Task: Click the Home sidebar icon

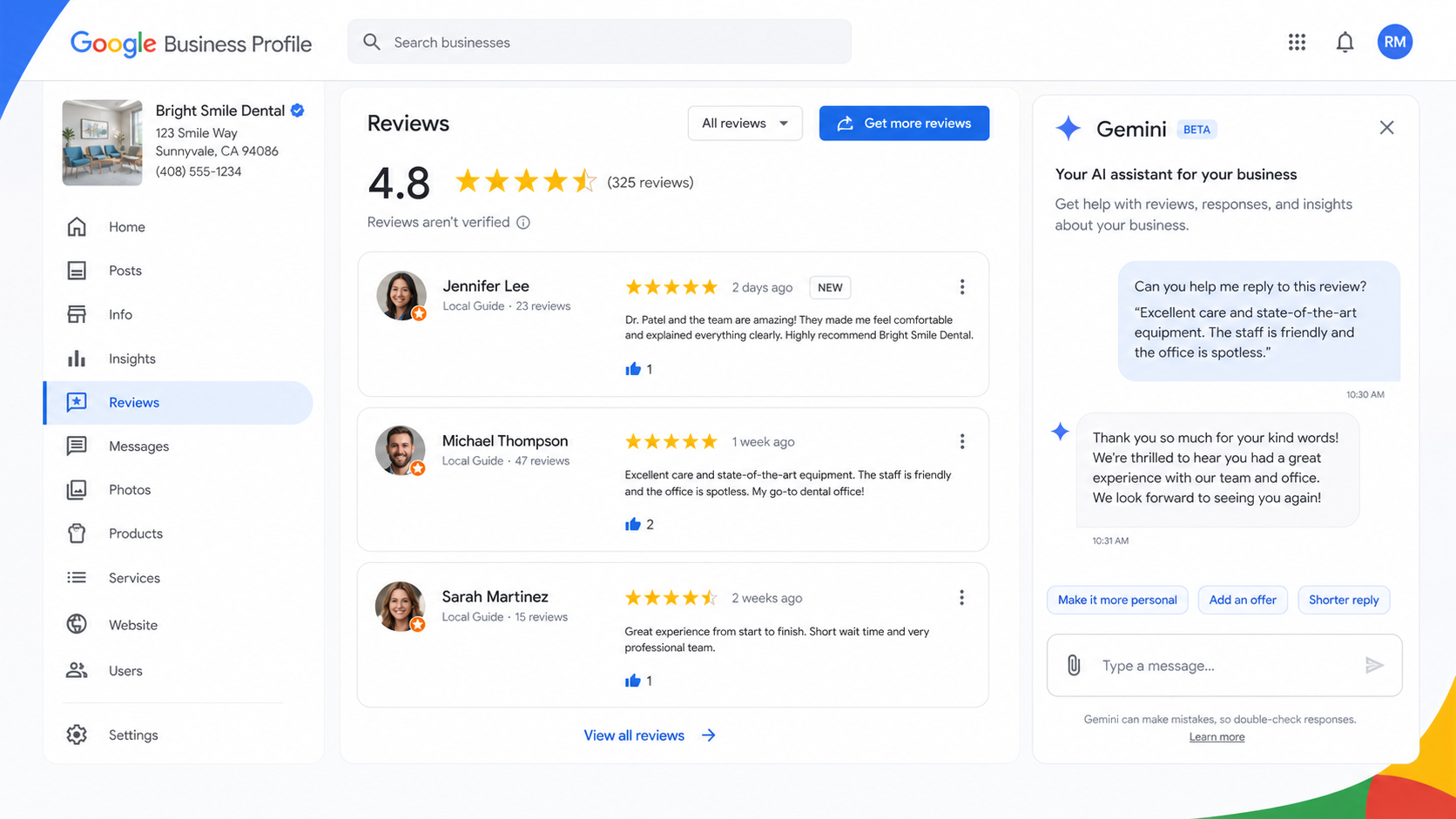Action: point(77,227)
